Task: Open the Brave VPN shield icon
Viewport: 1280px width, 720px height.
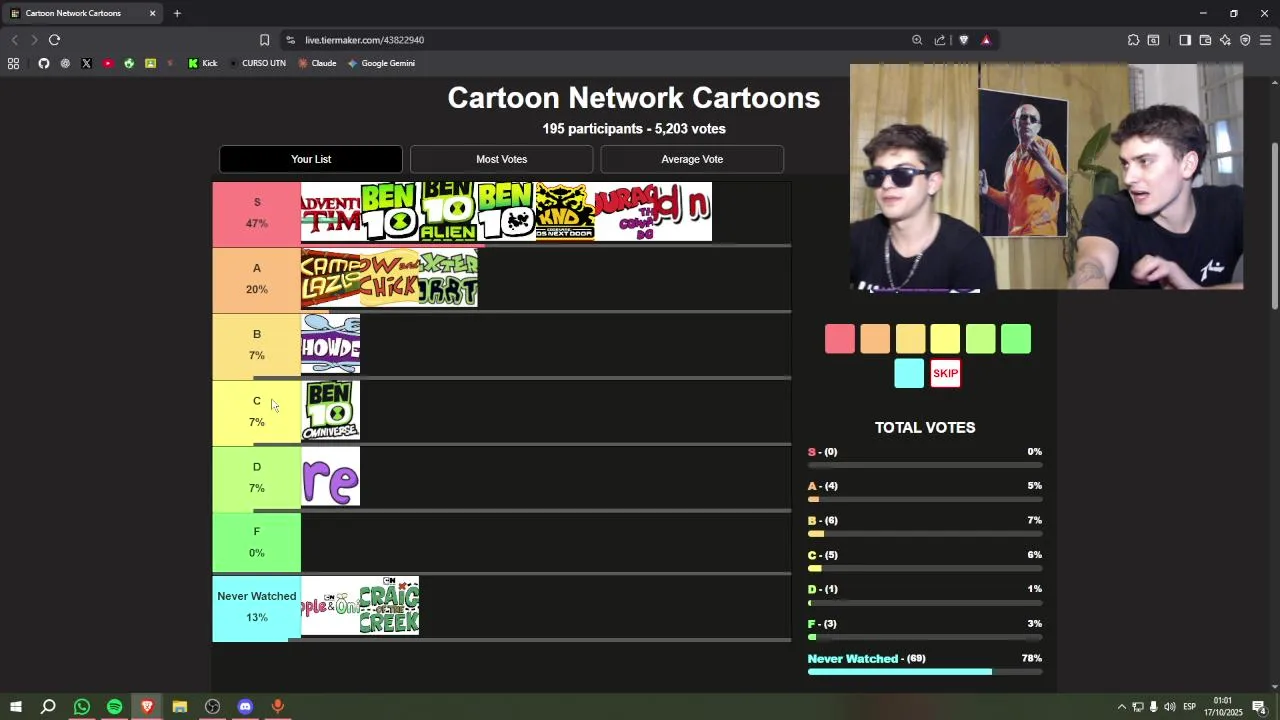Action: tap(1245, 40)
